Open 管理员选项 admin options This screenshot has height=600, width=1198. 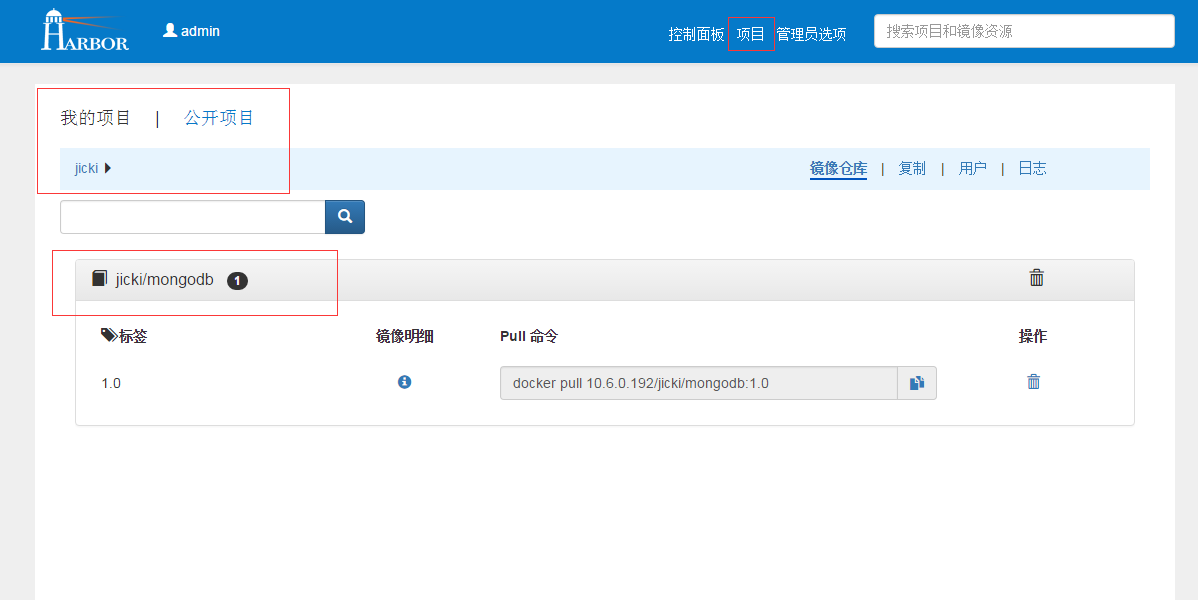coord(811,34)
